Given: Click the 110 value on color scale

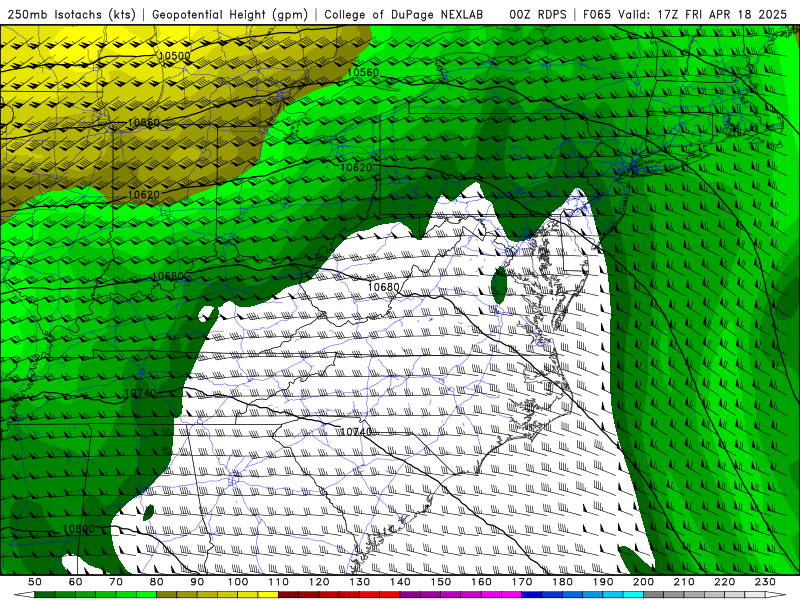Looking at the screenshot, I should (279, 582).
